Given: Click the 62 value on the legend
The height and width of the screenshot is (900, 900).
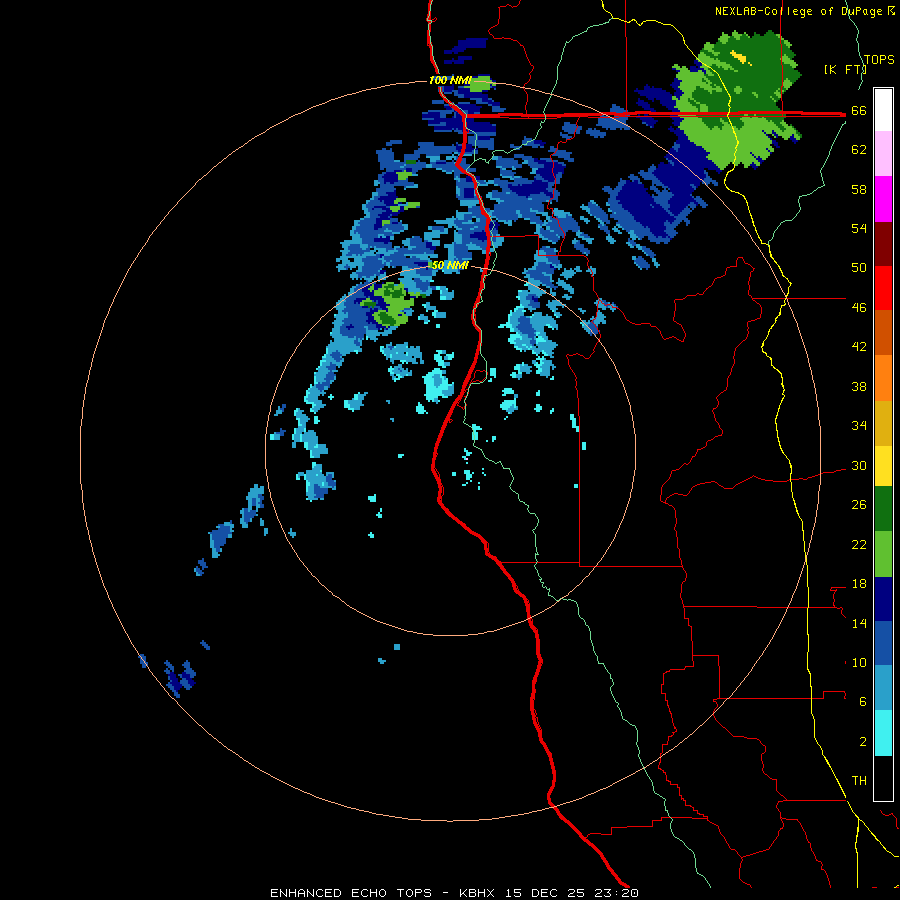Looking at the screenshot, I should pos(859,150).
